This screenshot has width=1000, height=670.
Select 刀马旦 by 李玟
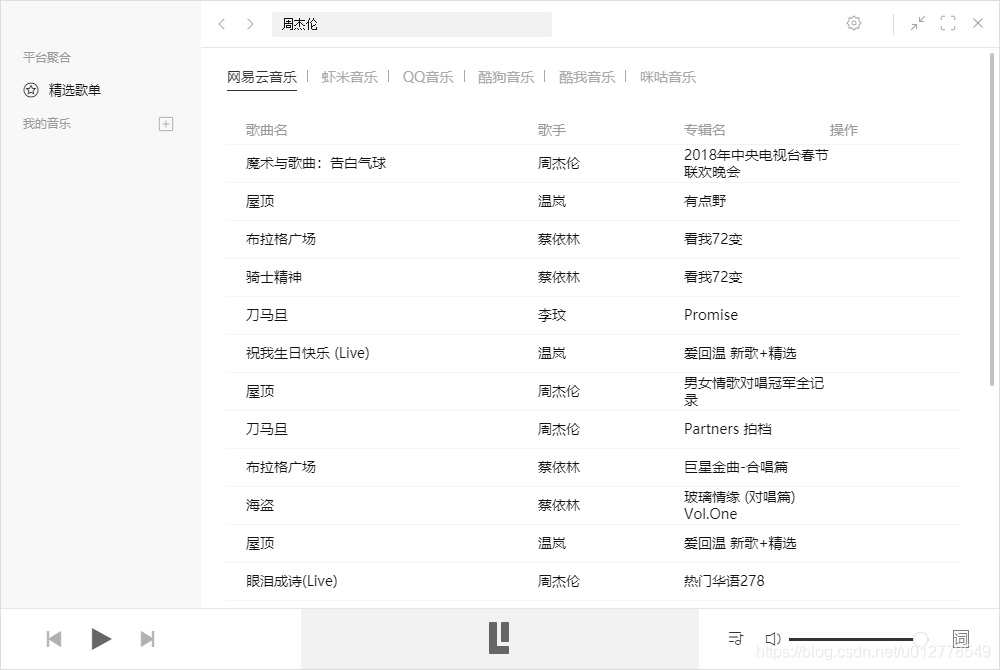(x=267, y=316)
